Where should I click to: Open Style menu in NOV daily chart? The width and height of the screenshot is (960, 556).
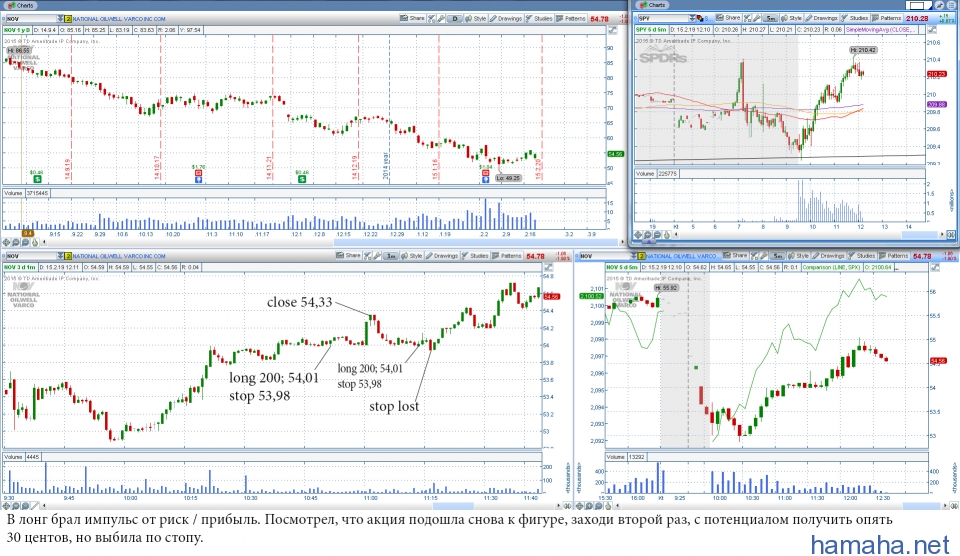(x=476, y=18)
